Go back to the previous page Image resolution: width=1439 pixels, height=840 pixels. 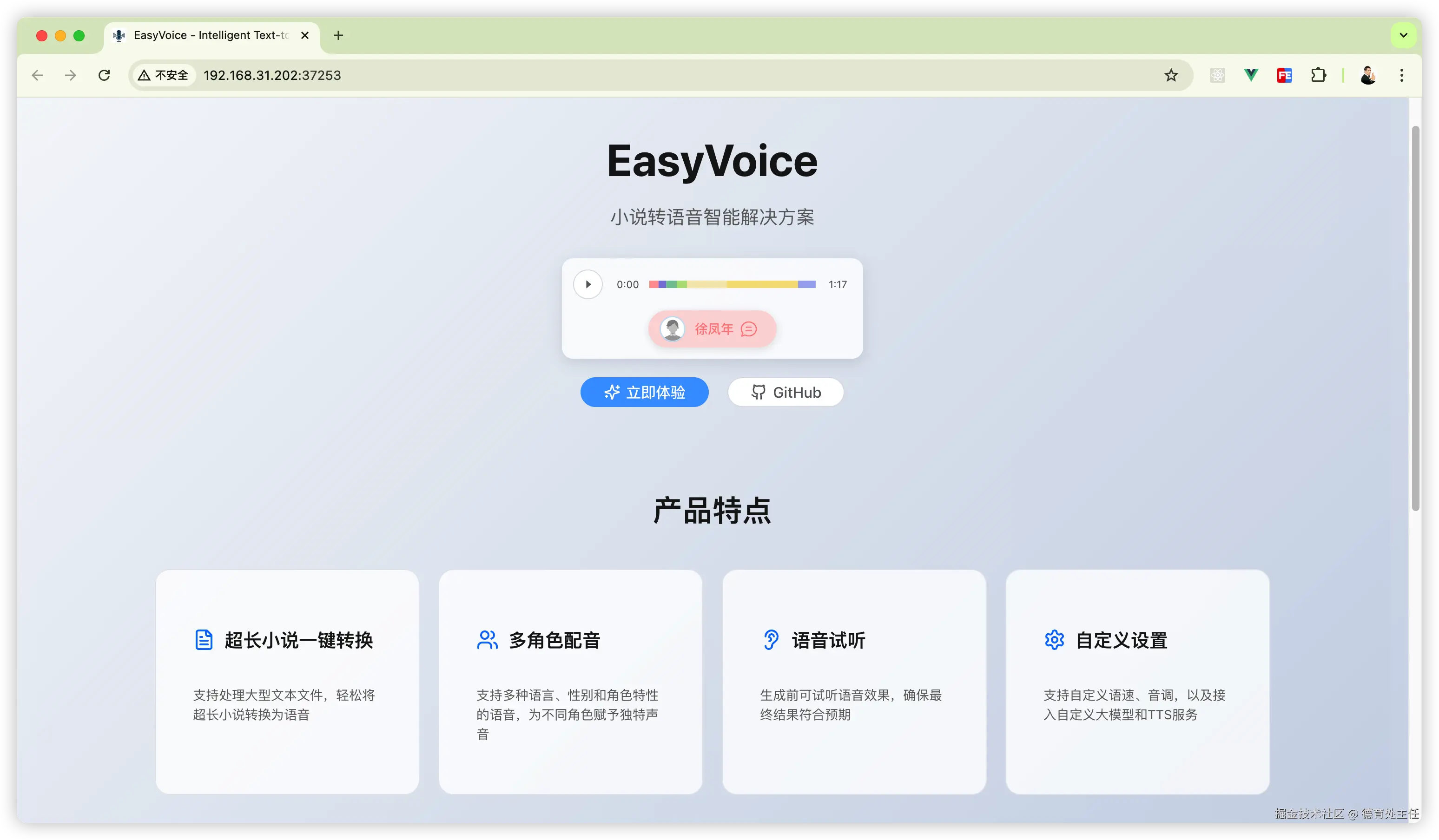click(37, 75)
